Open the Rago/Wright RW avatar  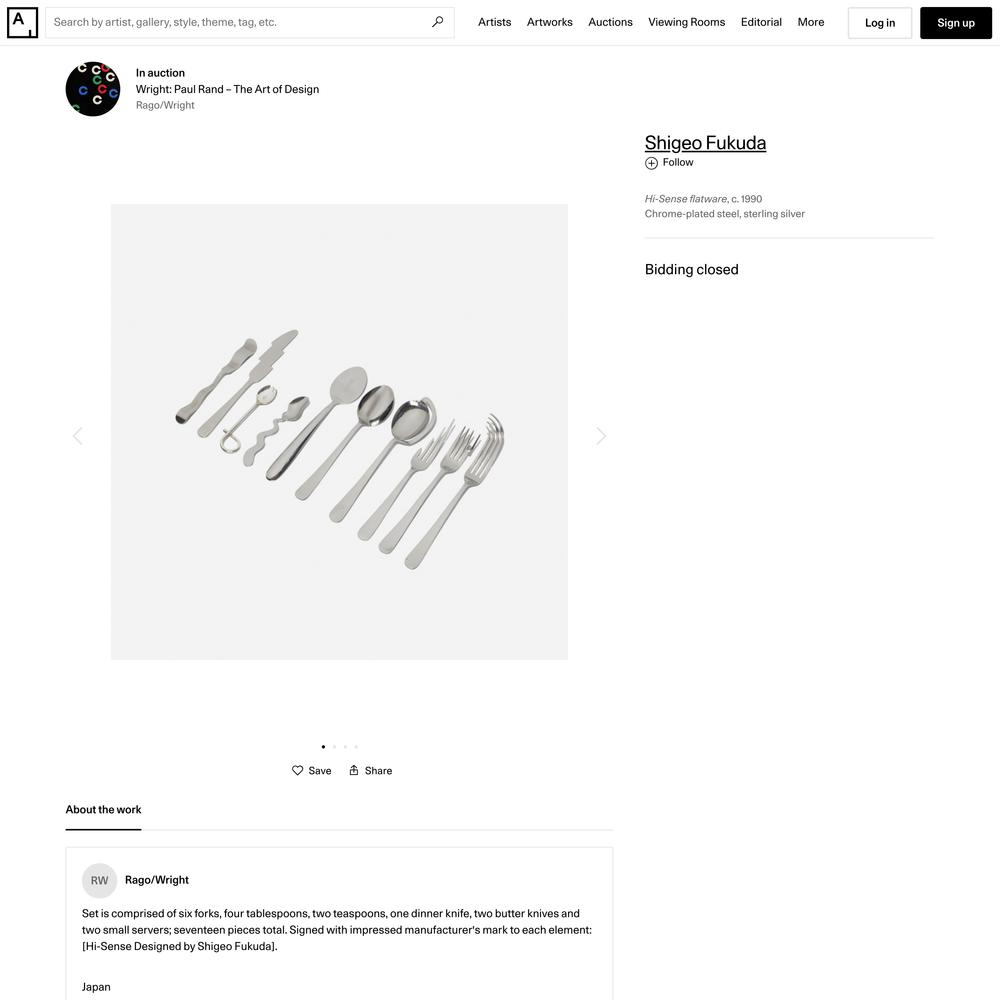tap(99, 880)
